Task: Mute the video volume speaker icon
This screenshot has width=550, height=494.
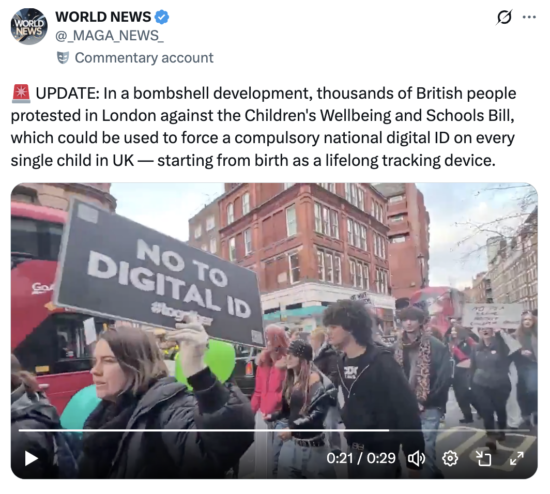Action: tap(416, 458)
